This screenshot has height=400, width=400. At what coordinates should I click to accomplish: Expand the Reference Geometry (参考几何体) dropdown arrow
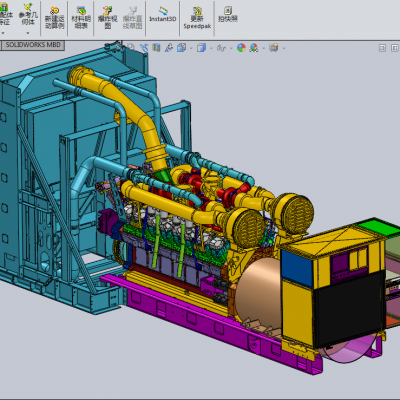(28, 33)
